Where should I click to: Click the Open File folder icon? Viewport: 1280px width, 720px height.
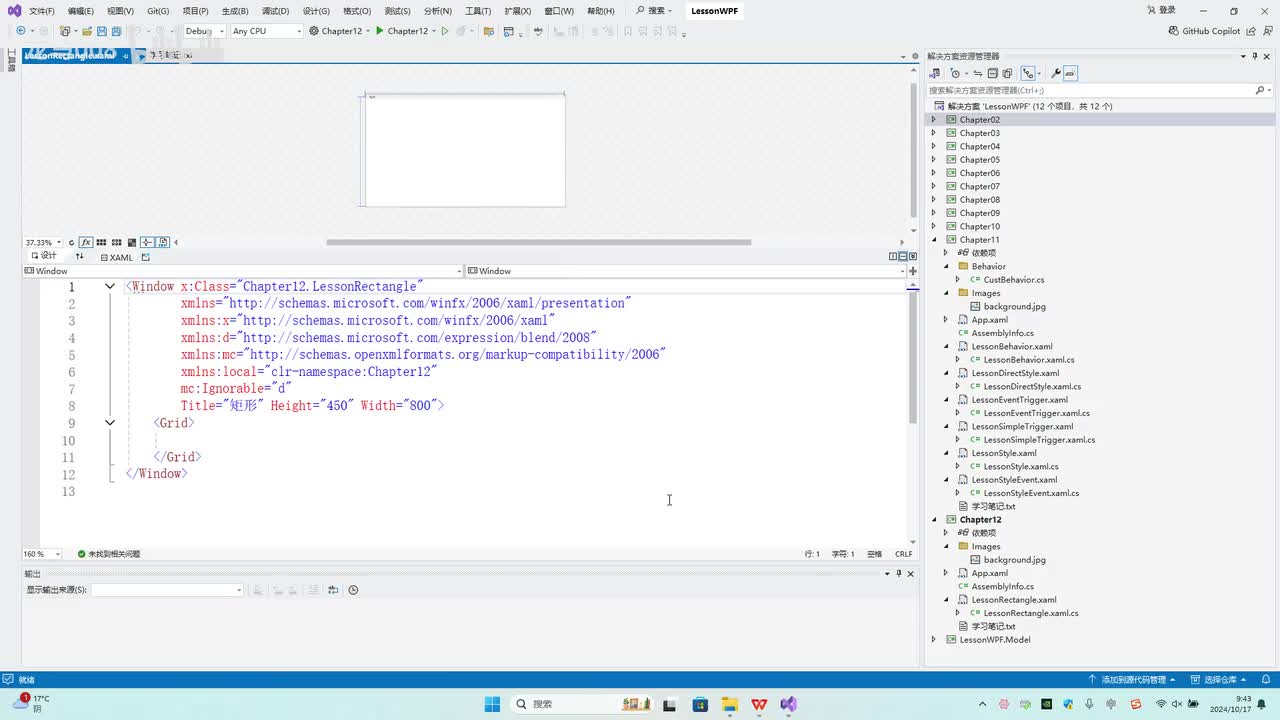[x=86, y=31]
